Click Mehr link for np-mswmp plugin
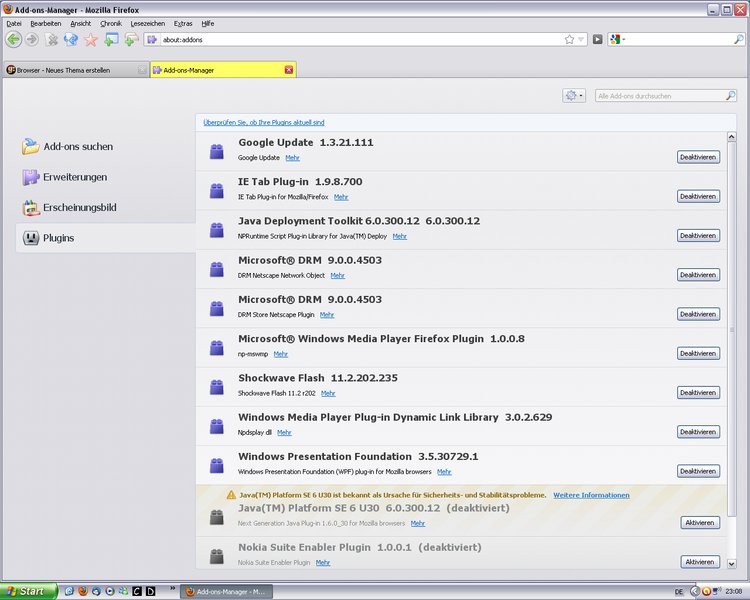750x600 pixels. [281, 354]
